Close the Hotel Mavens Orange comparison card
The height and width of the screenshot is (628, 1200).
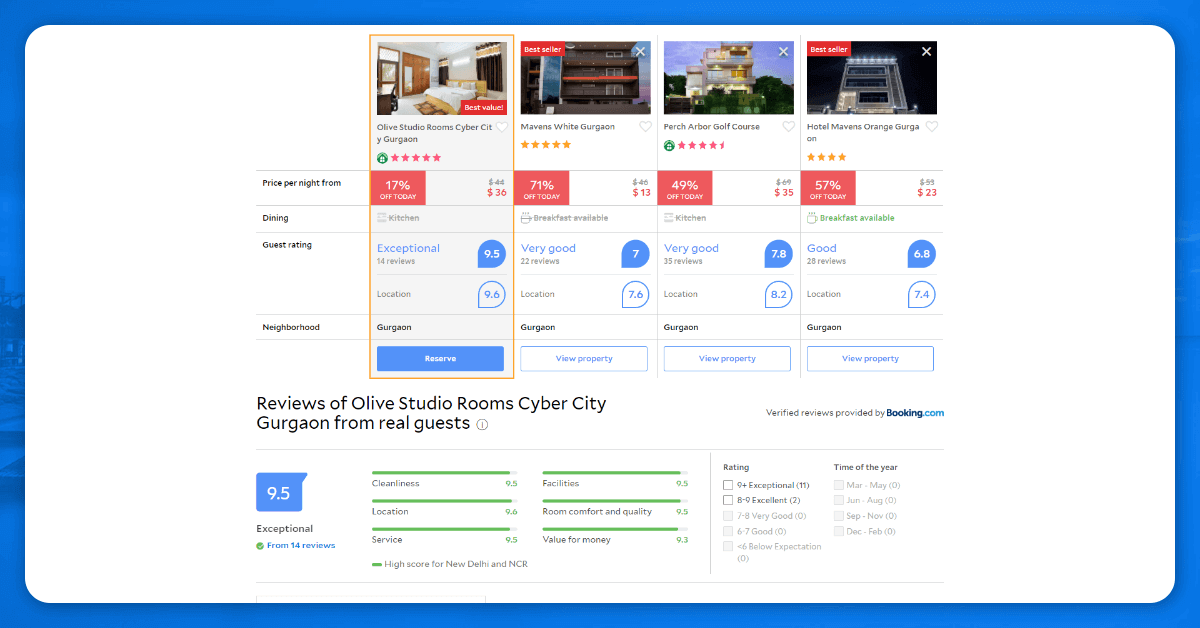(x=926, y=51)
